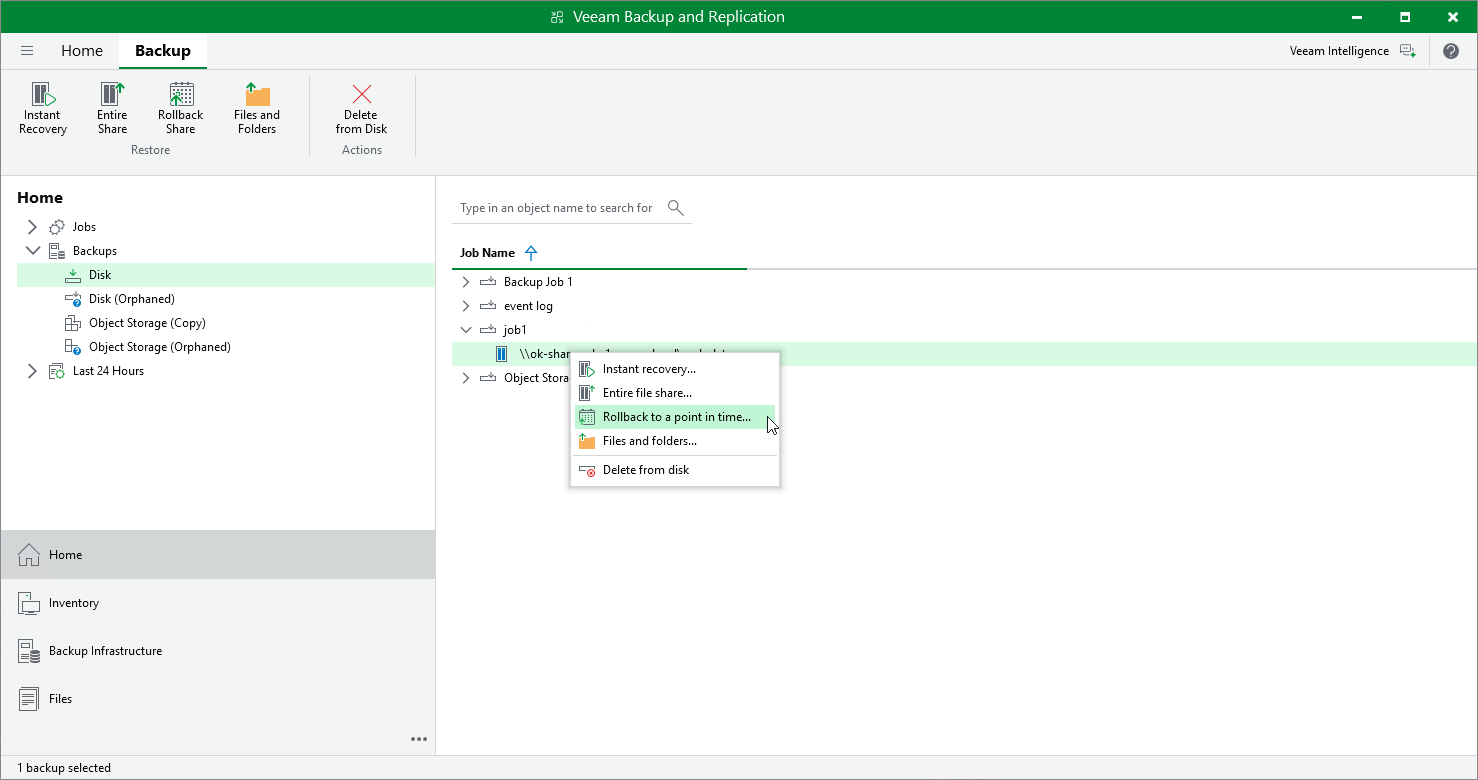The image size is (1478, 780).
Task: Sort by the Job Name column header
Action: 487,253
